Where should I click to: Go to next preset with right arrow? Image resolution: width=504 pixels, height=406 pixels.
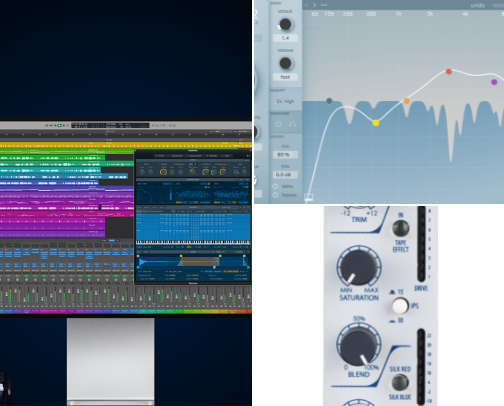314,5
